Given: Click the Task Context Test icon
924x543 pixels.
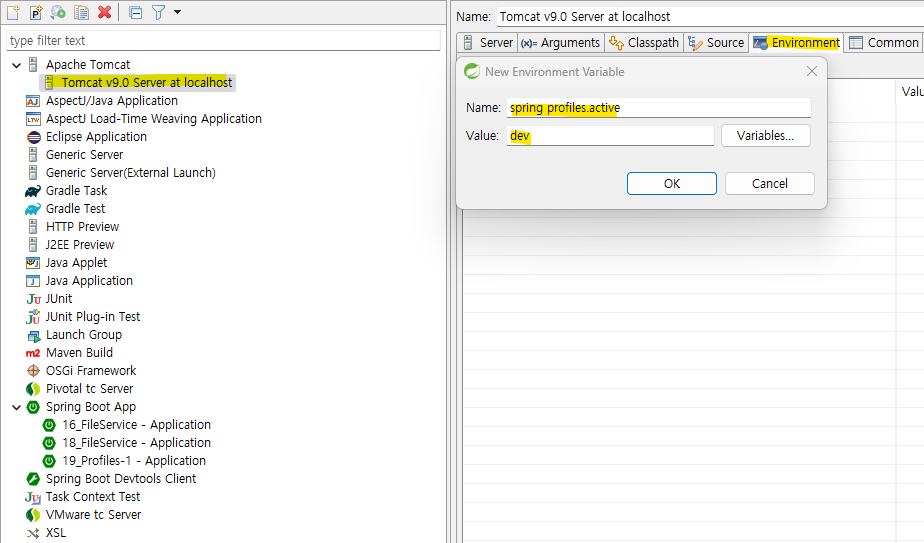Looking at the screenshot, I should point(33,497).
